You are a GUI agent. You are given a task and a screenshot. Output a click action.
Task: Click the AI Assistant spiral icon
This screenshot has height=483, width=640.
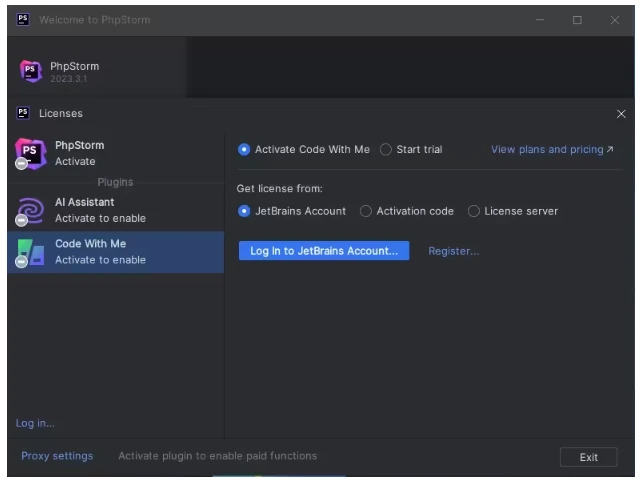(x=29, y=210)
